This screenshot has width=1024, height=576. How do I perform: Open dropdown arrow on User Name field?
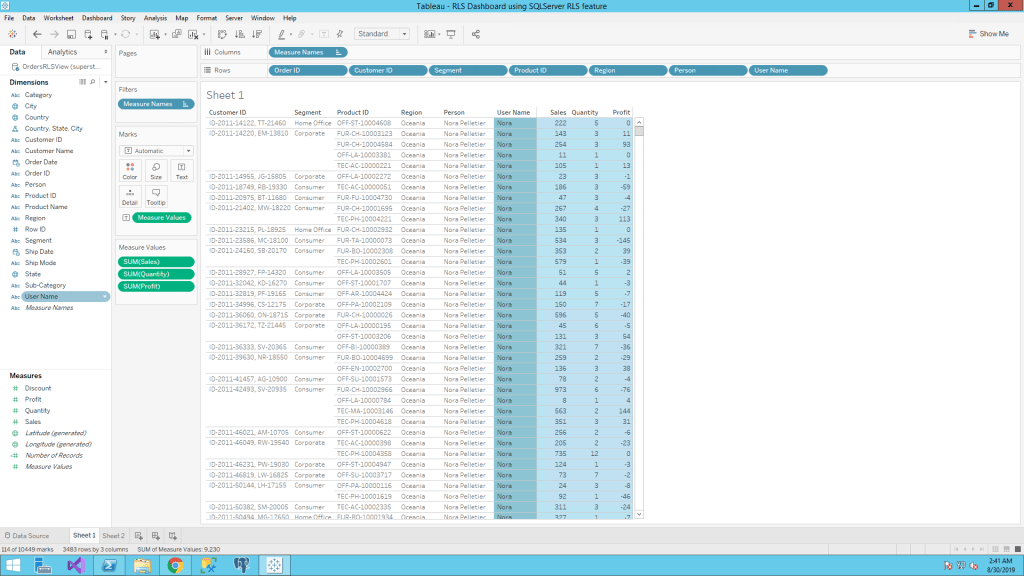104,297
